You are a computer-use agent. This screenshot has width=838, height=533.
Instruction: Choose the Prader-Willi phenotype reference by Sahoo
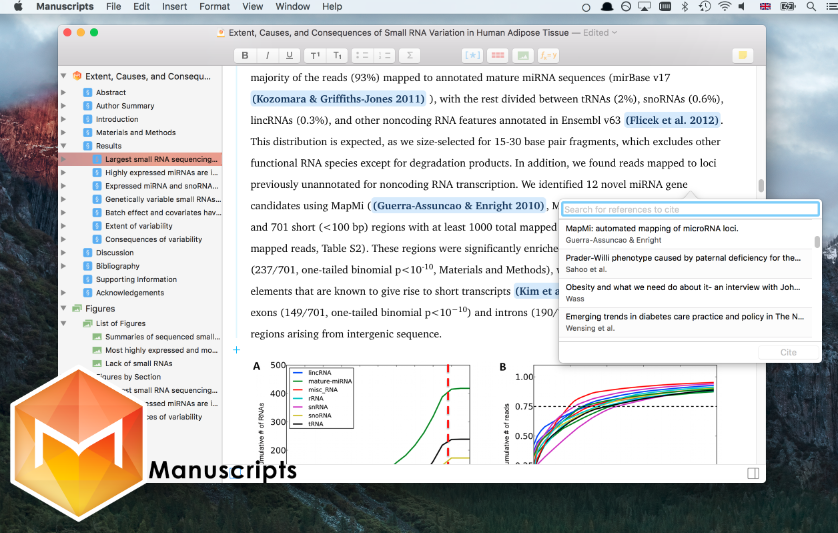(685, 263)
